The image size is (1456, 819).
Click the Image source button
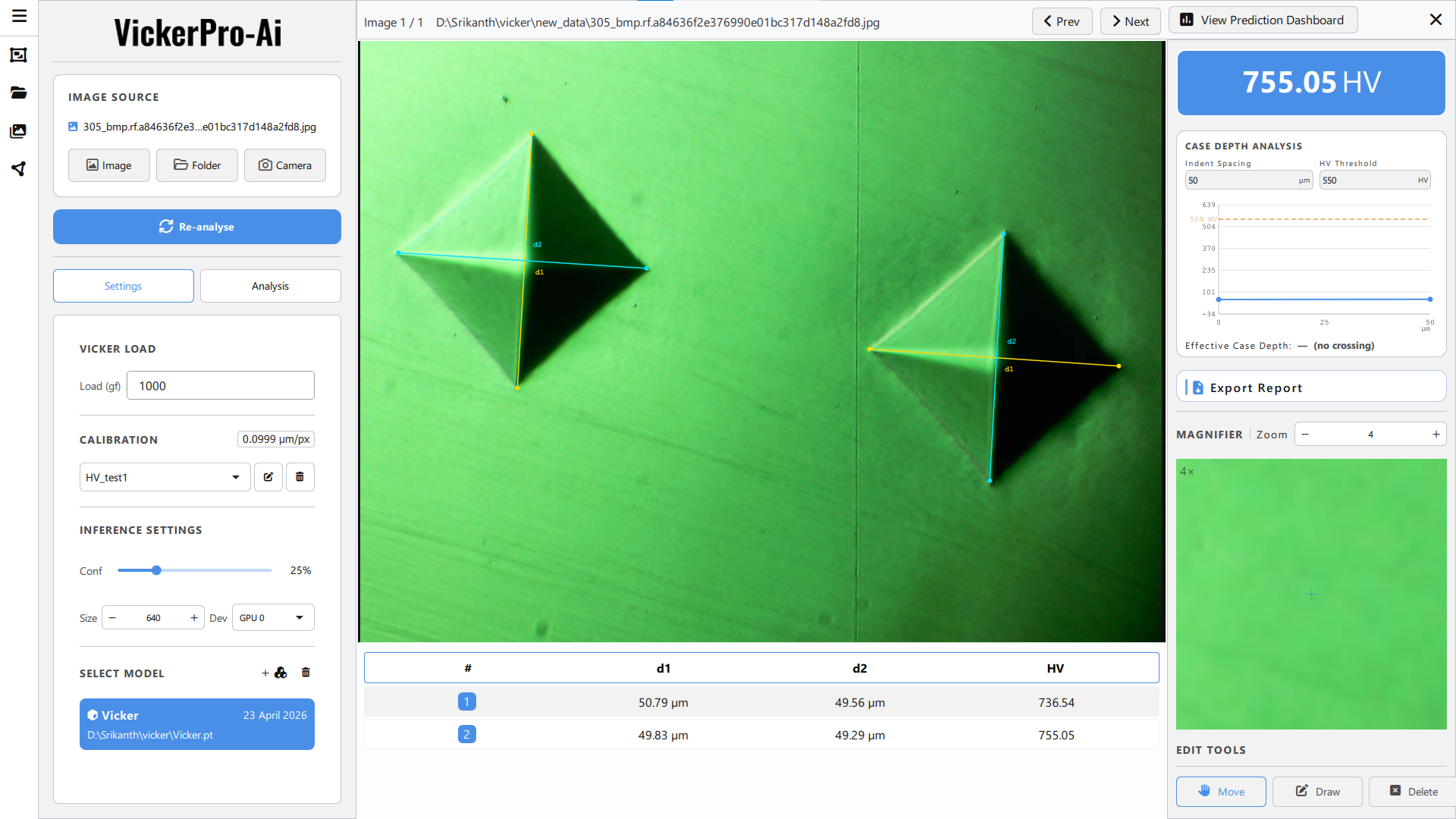(109, 165)
